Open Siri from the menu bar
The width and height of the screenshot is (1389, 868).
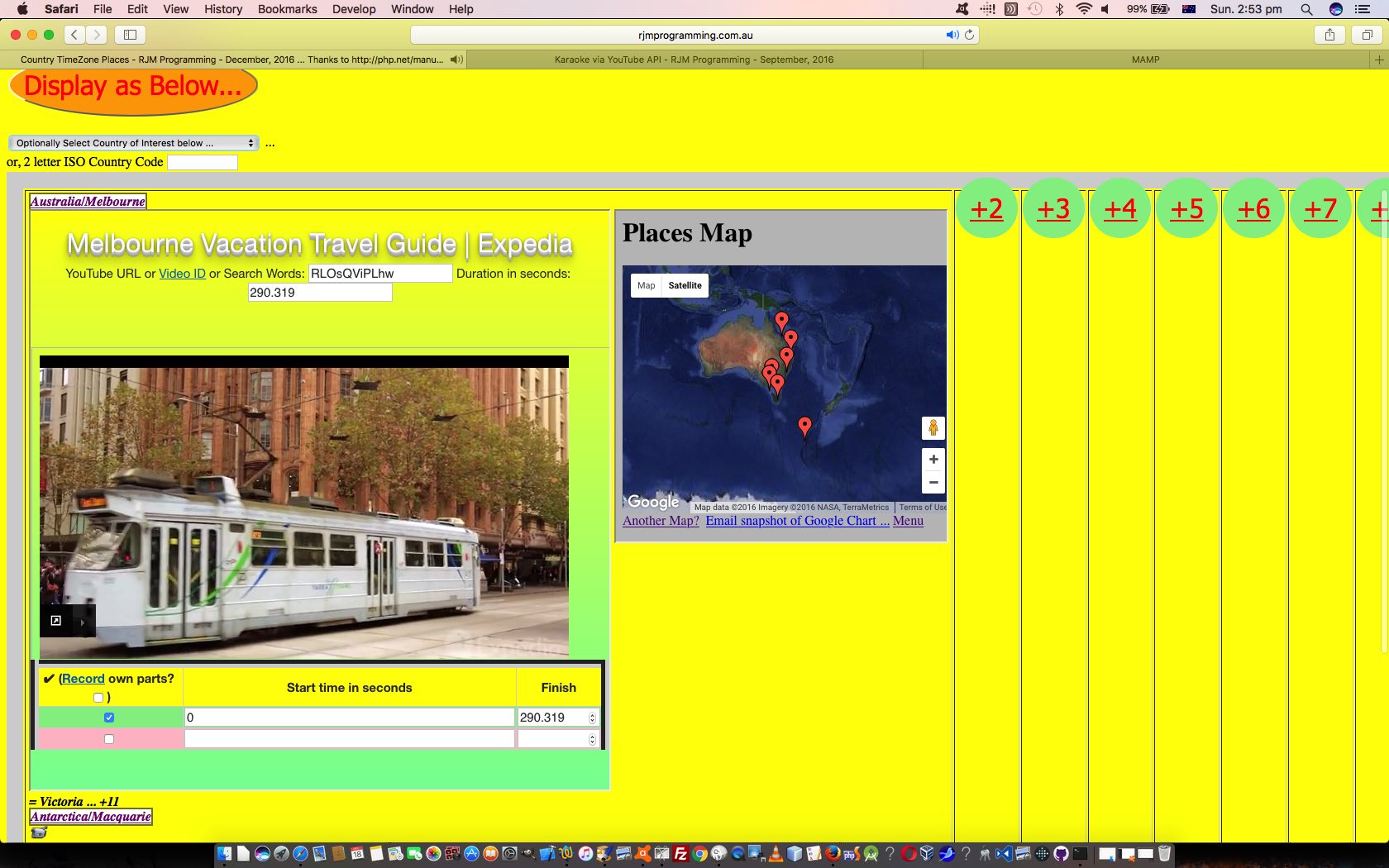1335,9
